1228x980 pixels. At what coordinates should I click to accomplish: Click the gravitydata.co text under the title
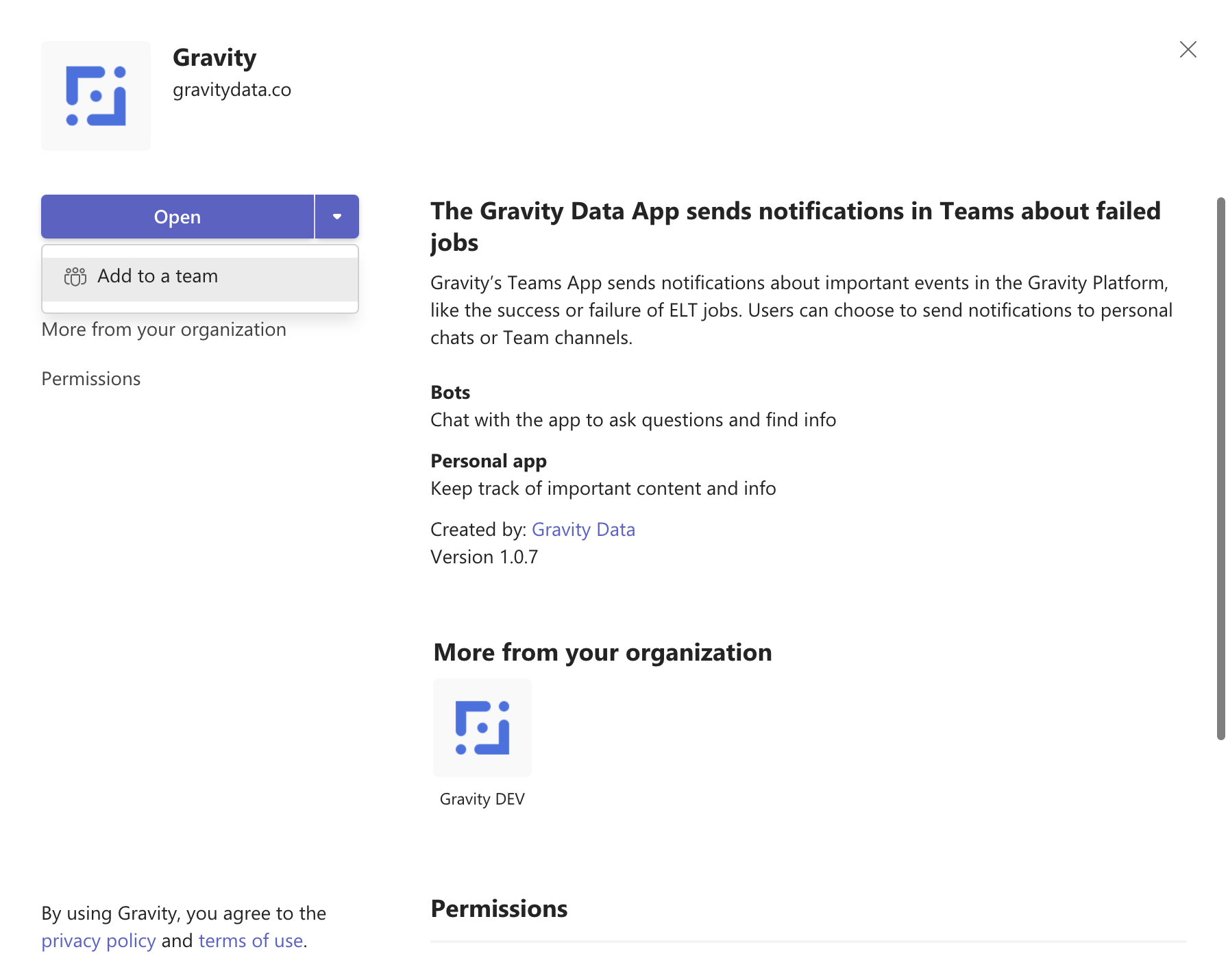point(232,90)
